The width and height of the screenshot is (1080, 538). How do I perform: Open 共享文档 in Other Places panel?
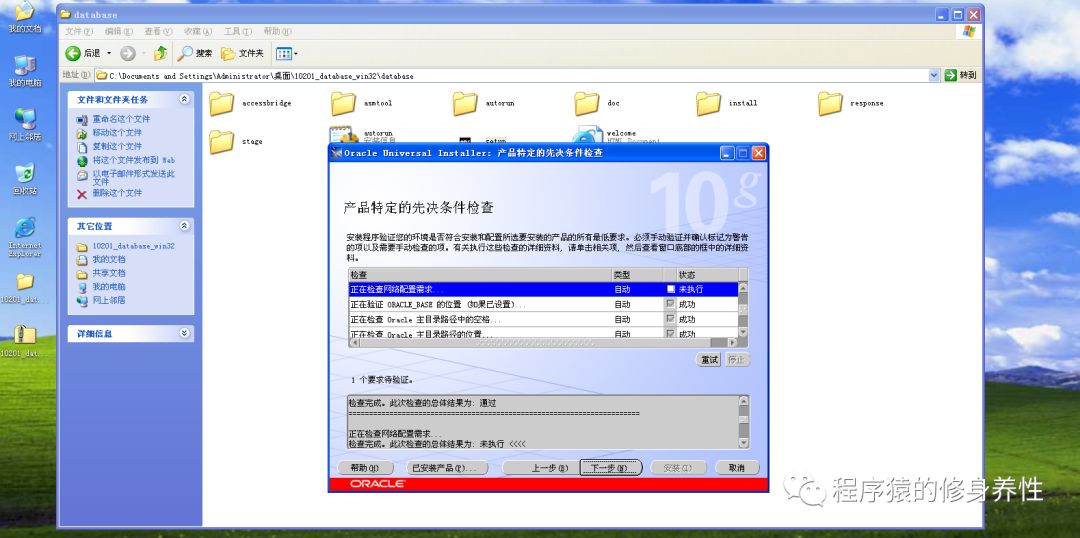pos(109,273)
